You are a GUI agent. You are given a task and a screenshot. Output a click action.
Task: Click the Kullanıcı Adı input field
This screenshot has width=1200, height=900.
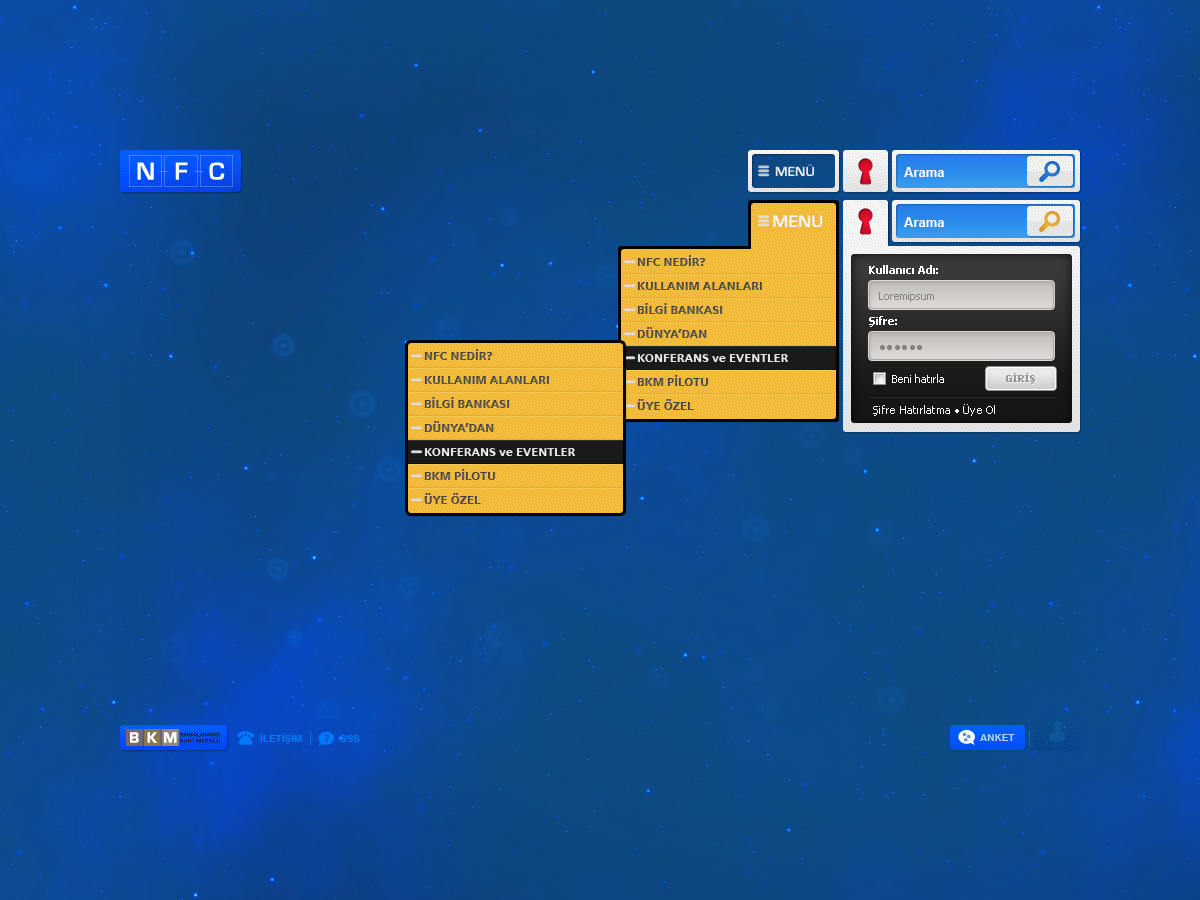(x=961, y=296)
